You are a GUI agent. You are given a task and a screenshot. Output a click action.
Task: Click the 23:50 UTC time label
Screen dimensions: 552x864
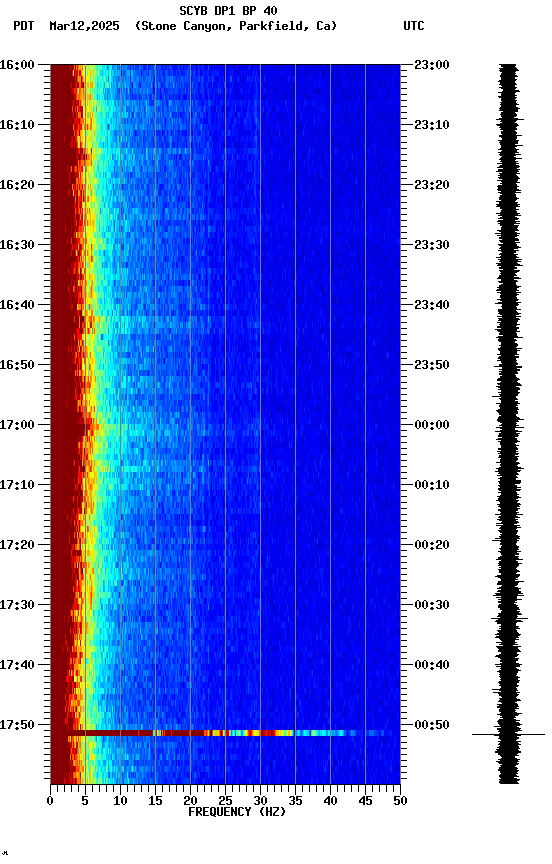432,365
